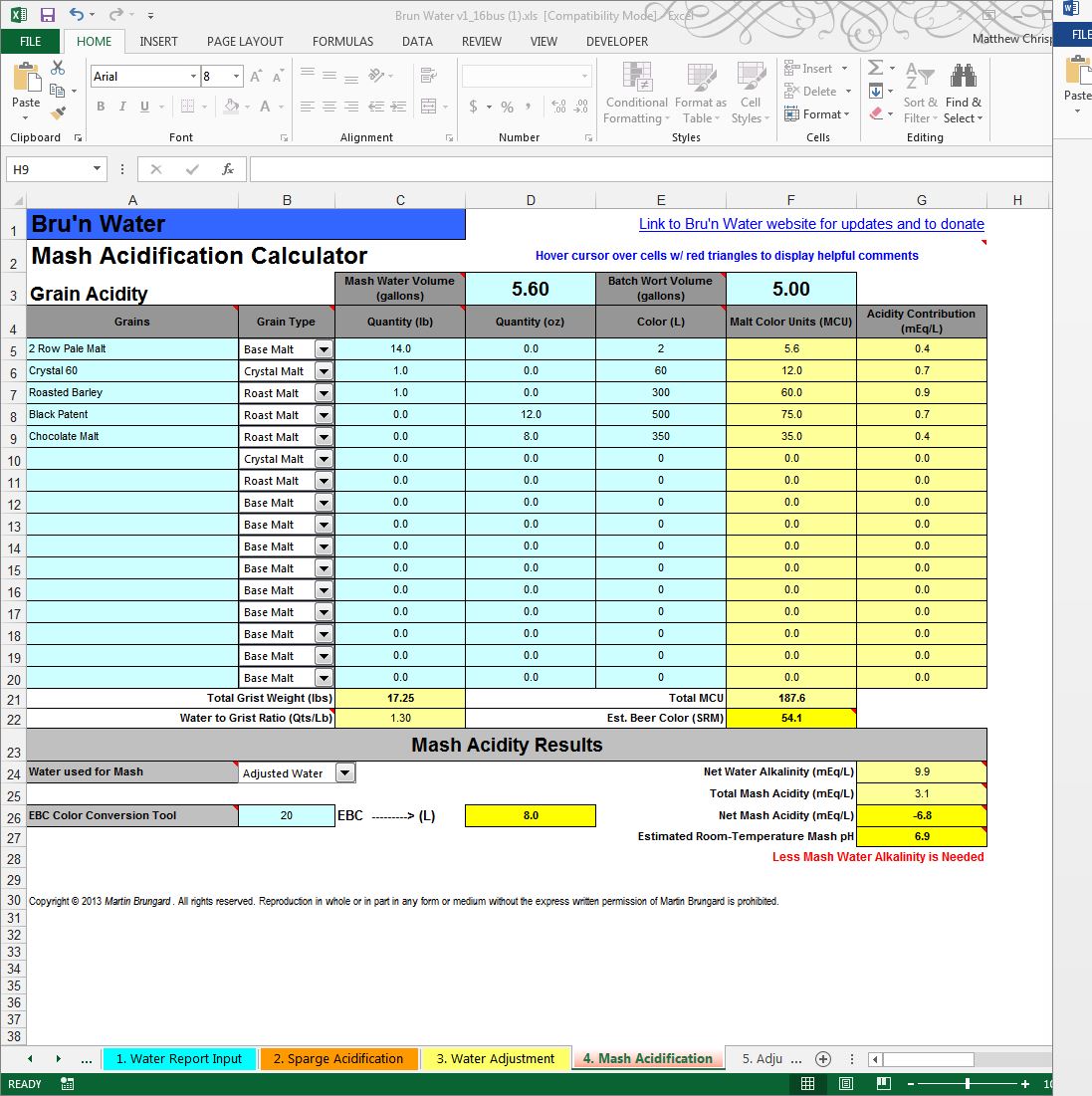Screen dimensions: 1092x1096
Task: Open the font size dropdown
Action: tap(237, 77)
